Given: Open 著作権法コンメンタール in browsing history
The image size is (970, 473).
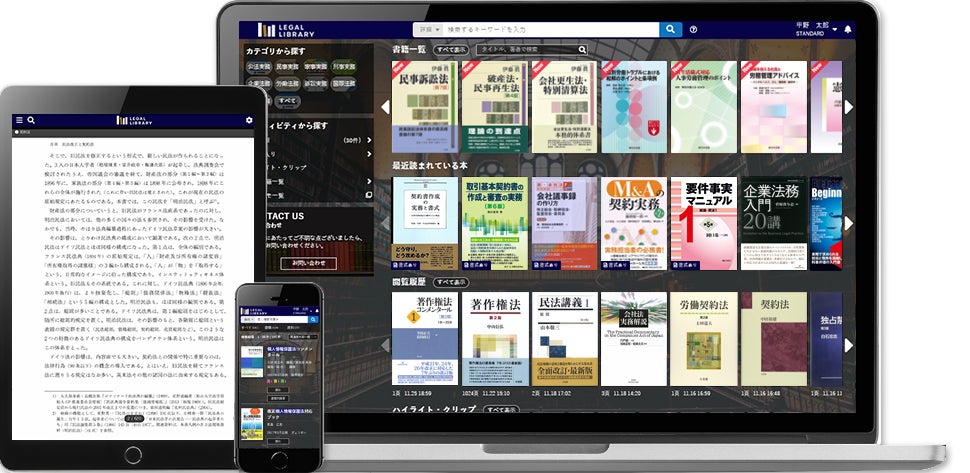Looking at the screenshot, I should pyautogui.click(x=425, y=339).
